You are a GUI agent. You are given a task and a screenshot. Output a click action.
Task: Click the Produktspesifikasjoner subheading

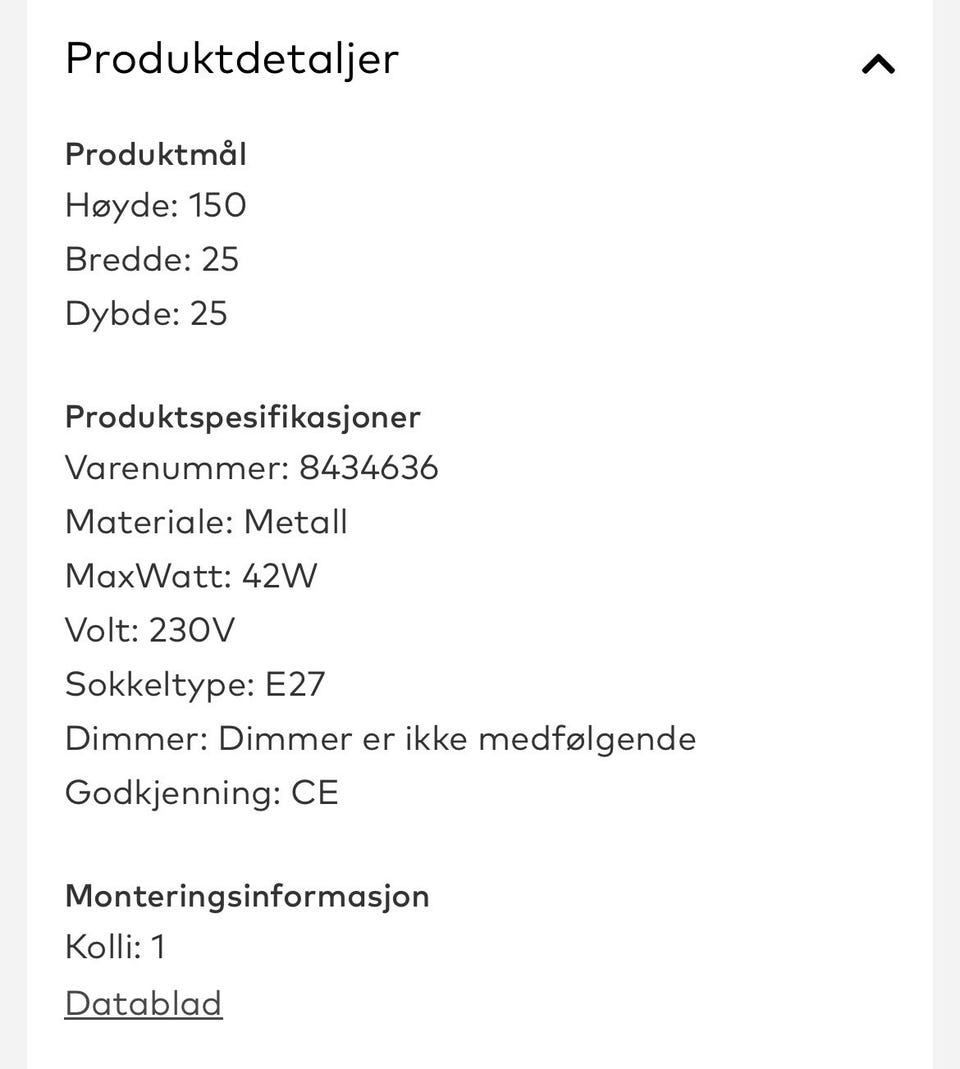point(243,417)
